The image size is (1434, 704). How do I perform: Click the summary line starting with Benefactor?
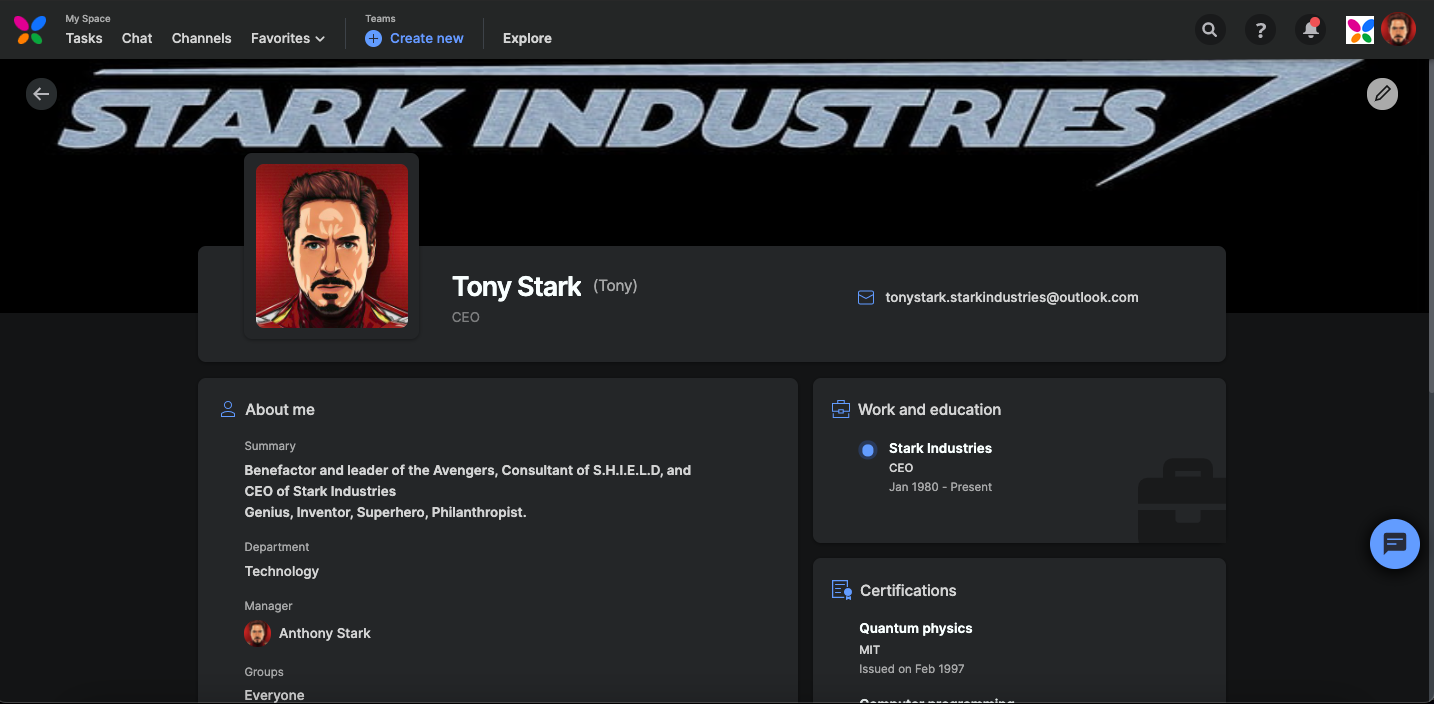click(468, 470)
